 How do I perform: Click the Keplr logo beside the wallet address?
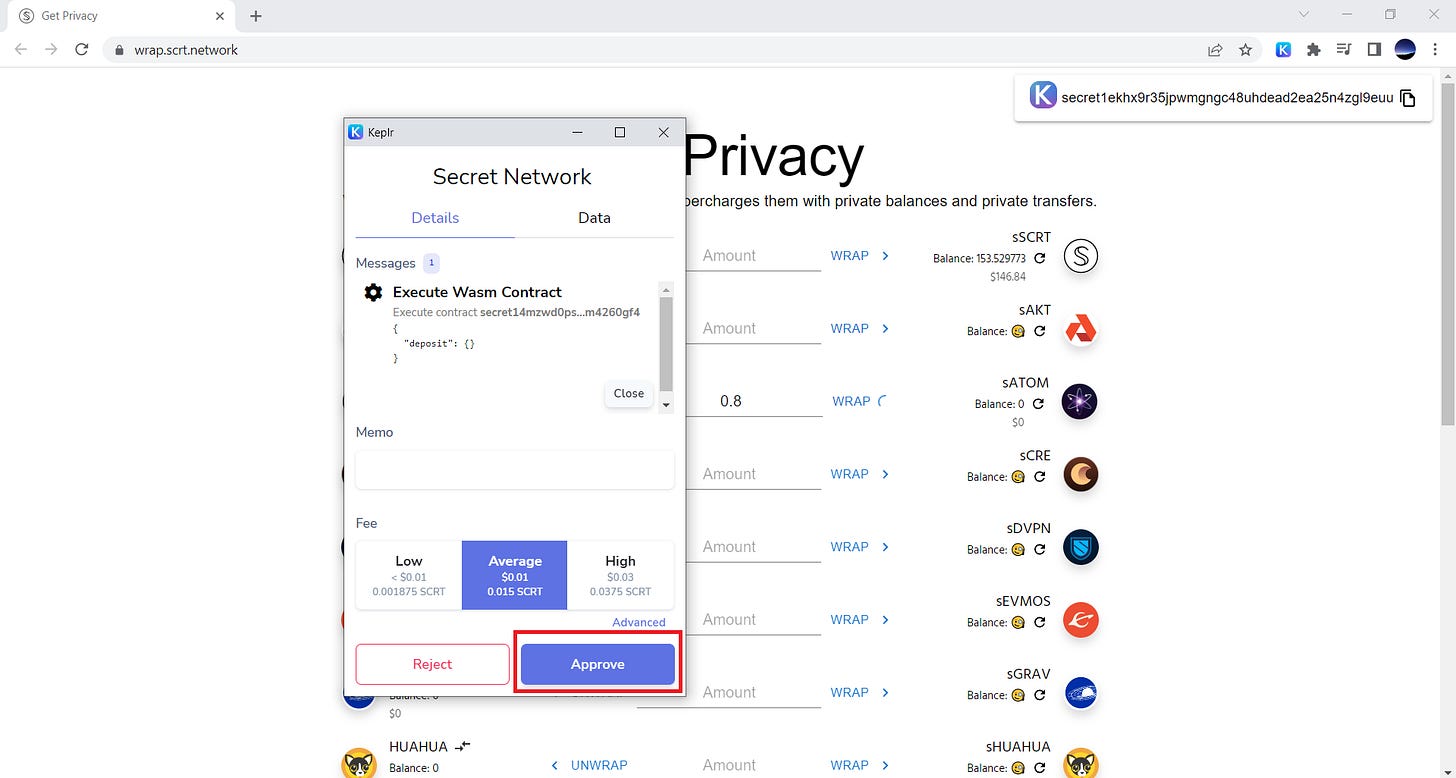coord(1043,96)
